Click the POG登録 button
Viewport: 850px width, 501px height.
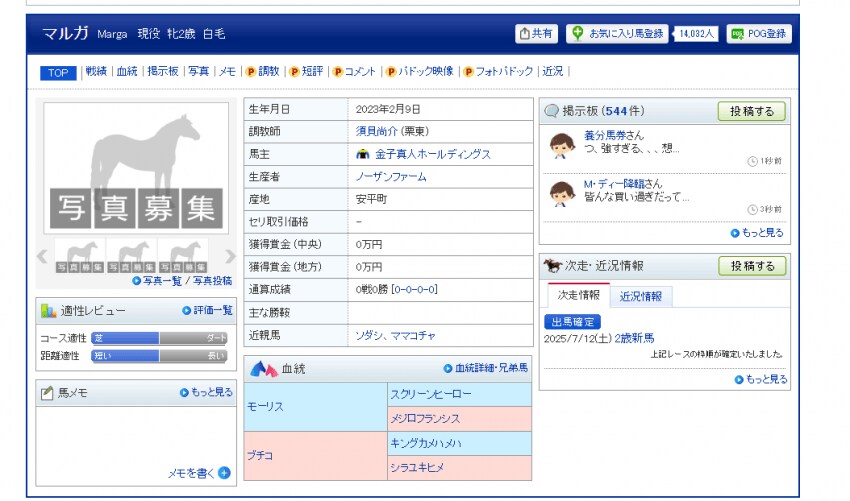point(759,34)
